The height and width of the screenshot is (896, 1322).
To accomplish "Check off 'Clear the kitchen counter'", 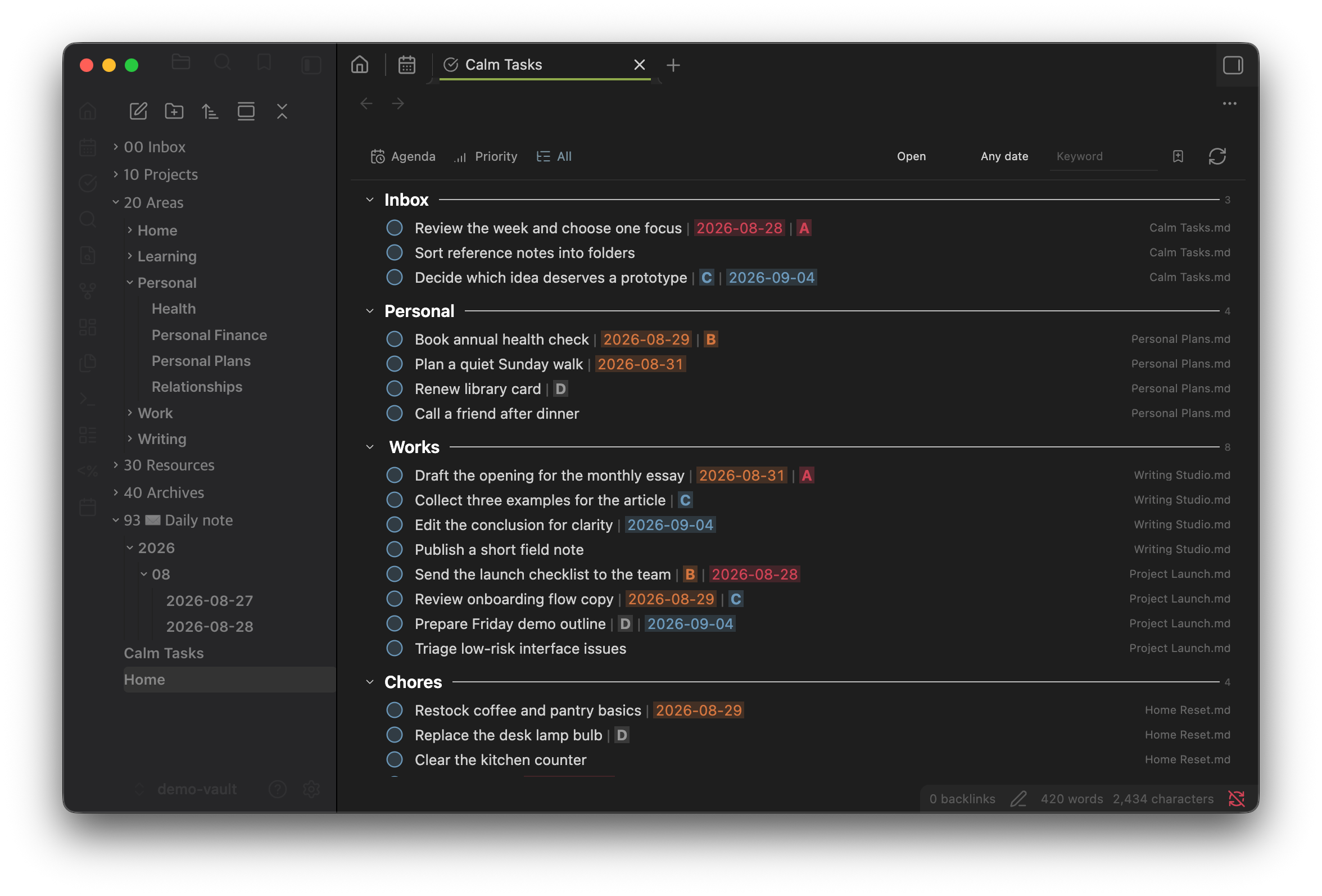I will (394, 760).
